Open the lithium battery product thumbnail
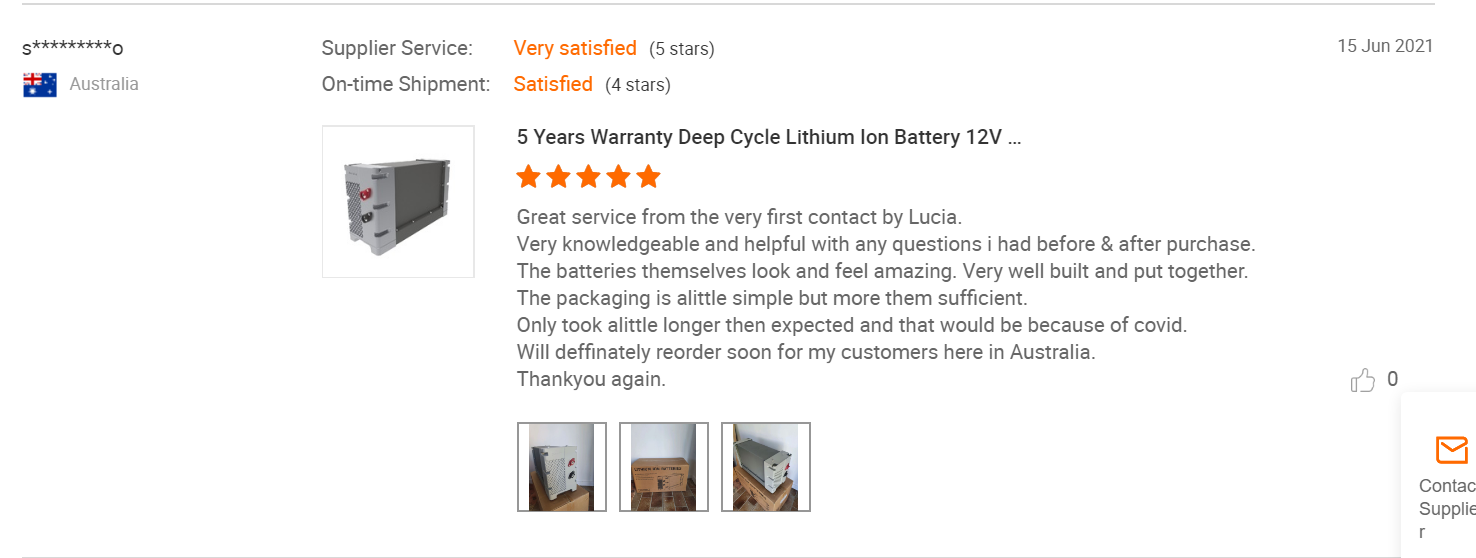 point(398,201)
